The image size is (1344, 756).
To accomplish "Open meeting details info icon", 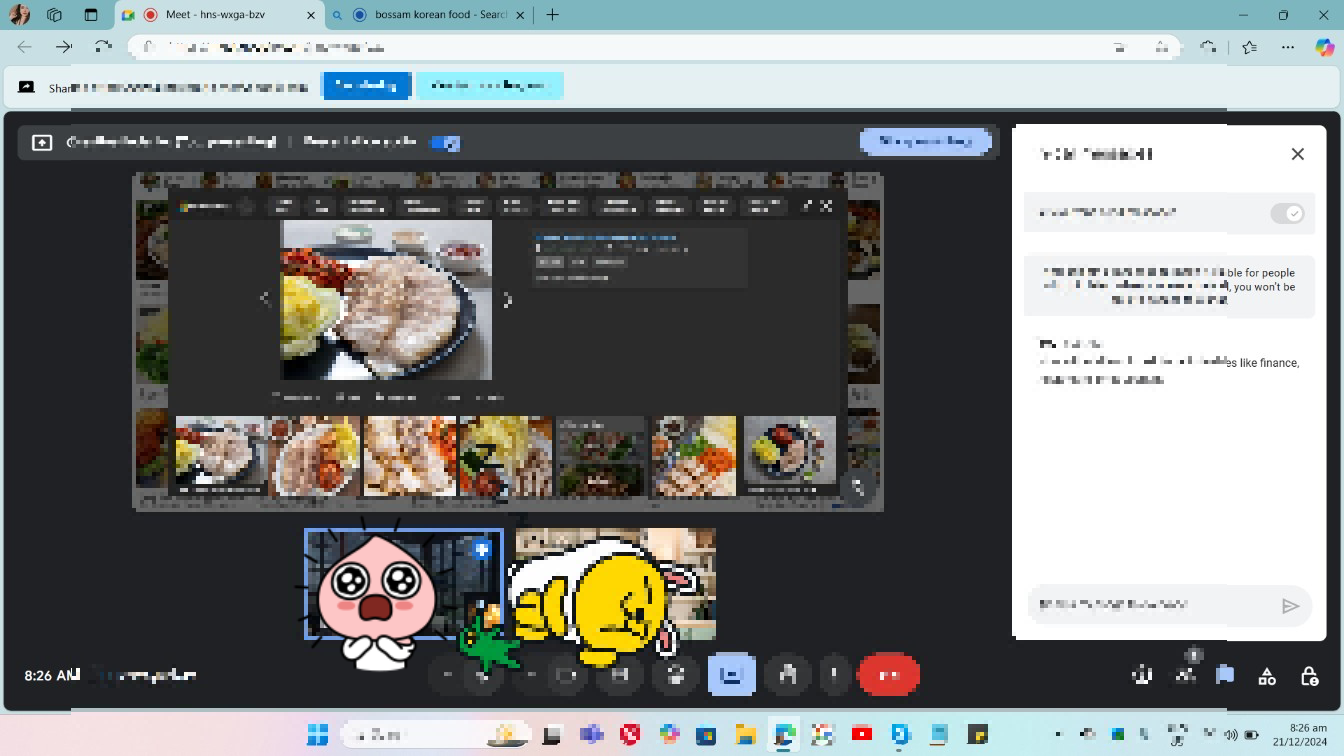I will (1142, 676).
